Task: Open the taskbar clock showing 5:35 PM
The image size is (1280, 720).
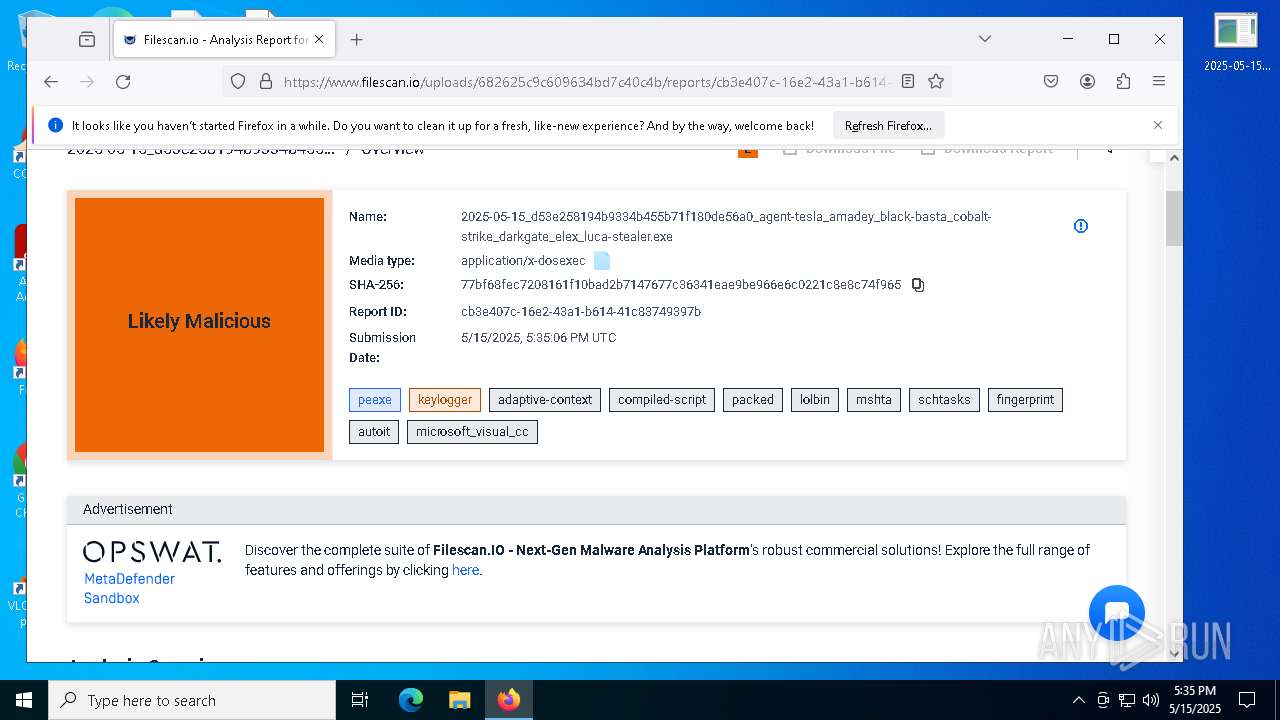Action: (x=1194, y=700)
